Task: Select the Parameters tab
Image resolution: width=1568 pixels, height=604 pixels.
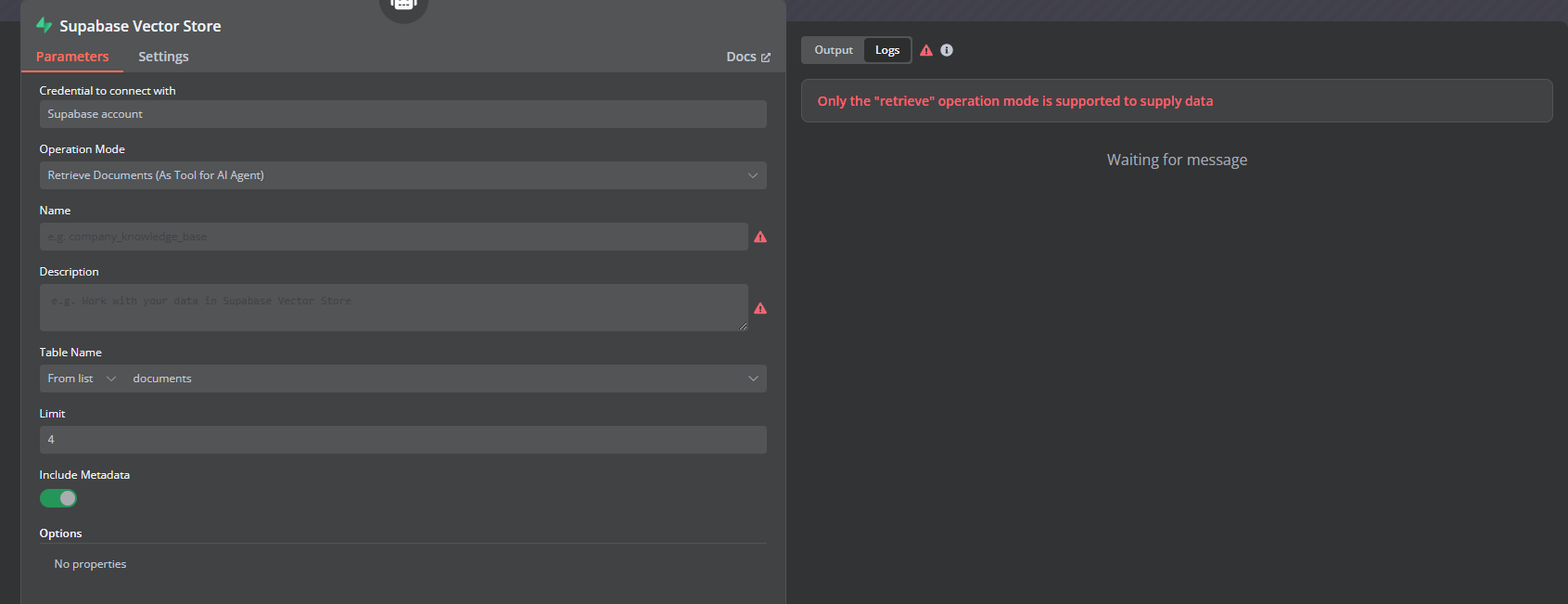Action: tap(72, 57)
